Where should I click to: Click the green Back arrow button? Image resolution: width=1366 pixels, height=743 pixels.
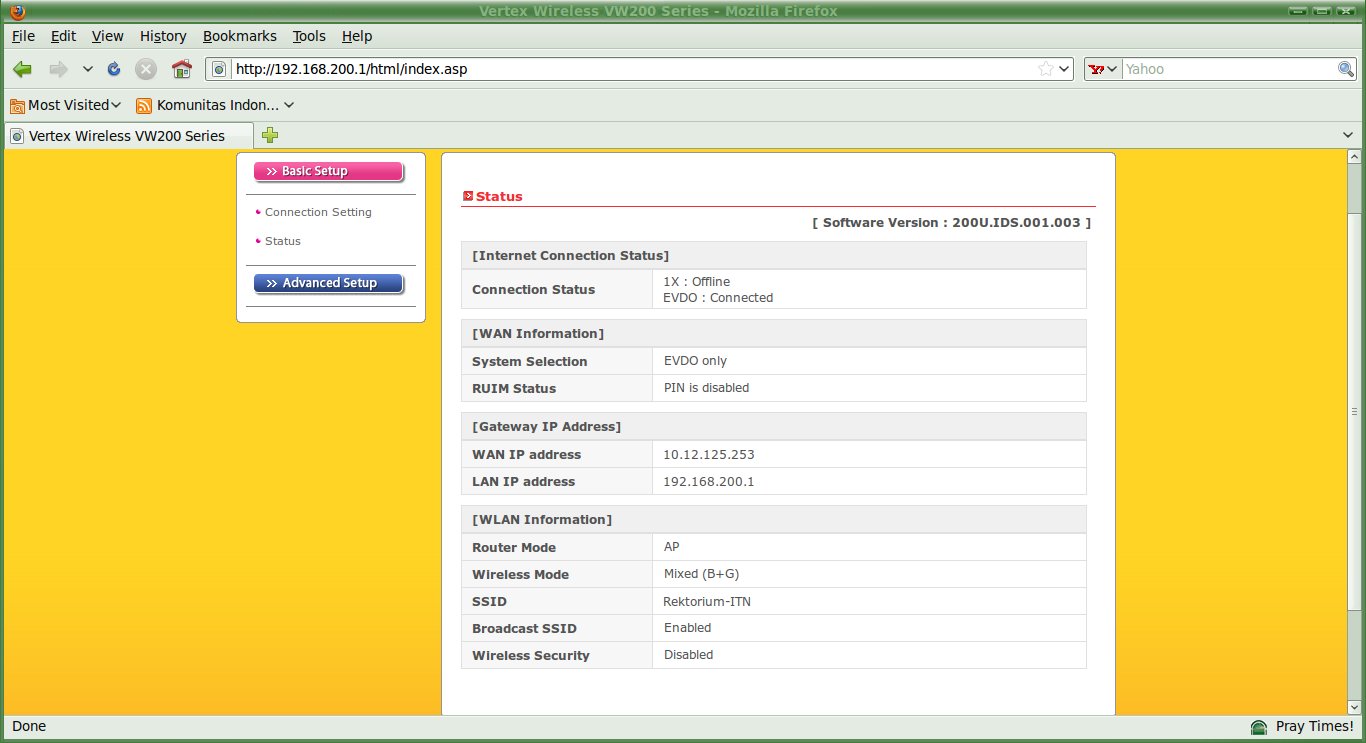pos(23,69)
